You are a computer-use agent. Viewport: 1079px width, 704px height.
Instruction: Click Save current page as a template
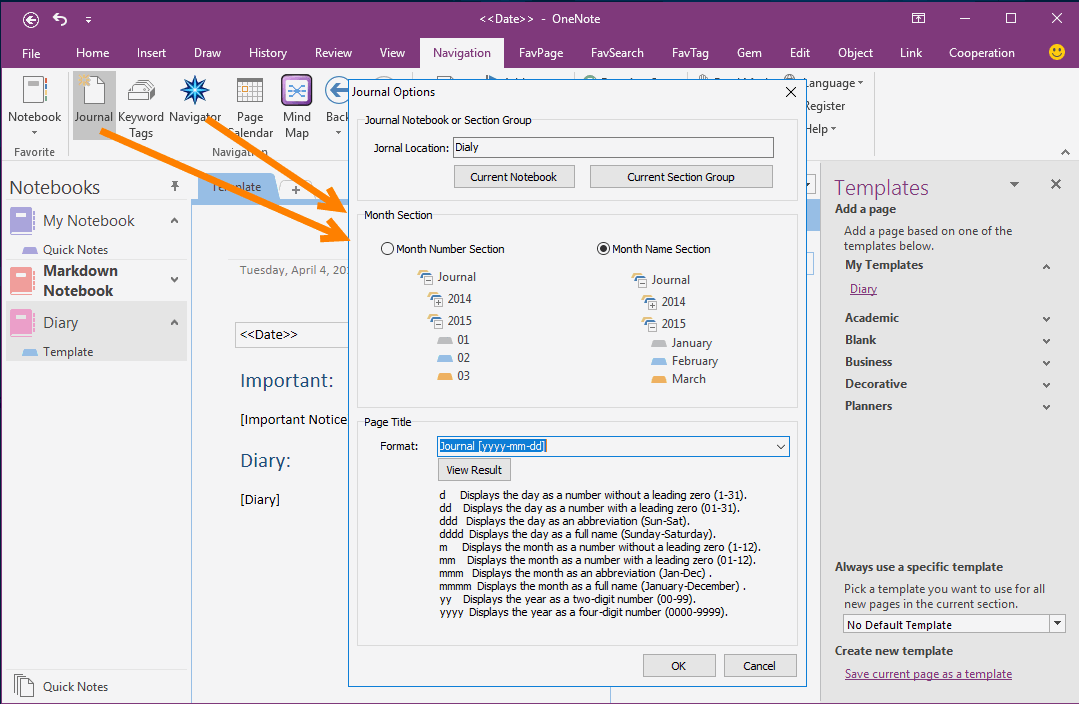[928, 674]
